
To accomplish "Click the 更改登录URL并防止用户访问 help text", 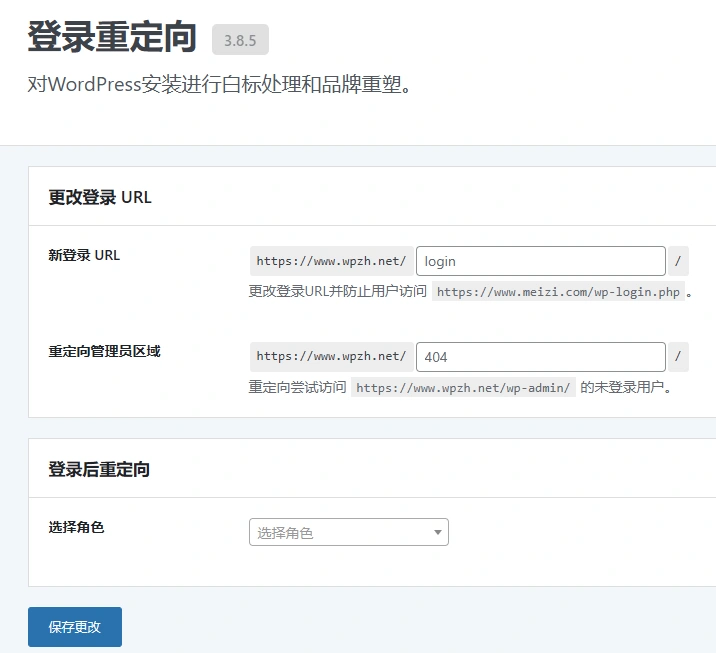I will (x=337, y=291).
